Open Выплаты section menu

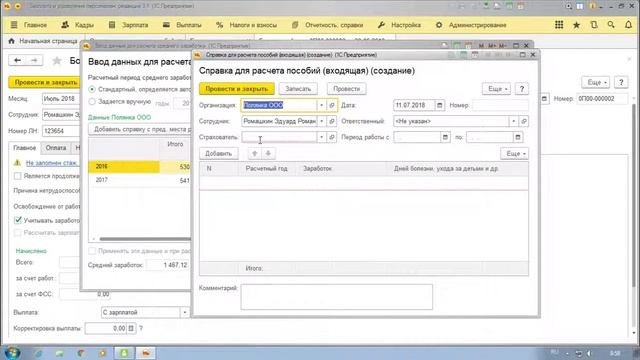pos(182,25)
